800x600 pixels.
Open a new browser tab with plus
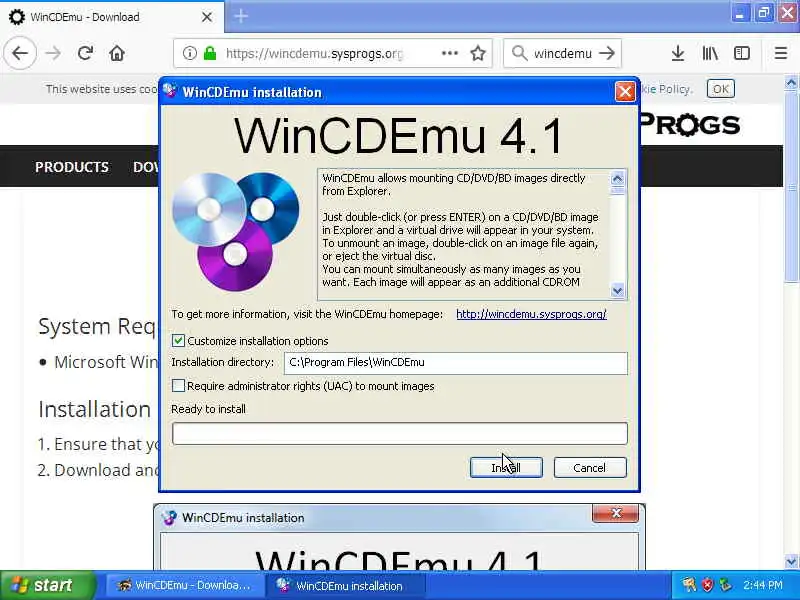[x=241, y=17]
